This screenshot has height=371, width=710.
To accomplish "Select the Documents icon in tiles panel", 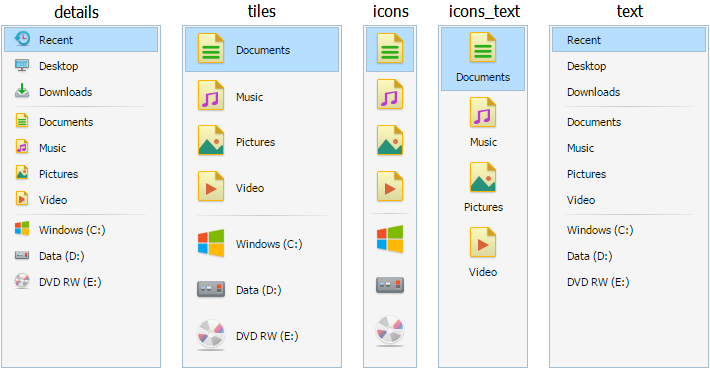I will pos(211,48).
